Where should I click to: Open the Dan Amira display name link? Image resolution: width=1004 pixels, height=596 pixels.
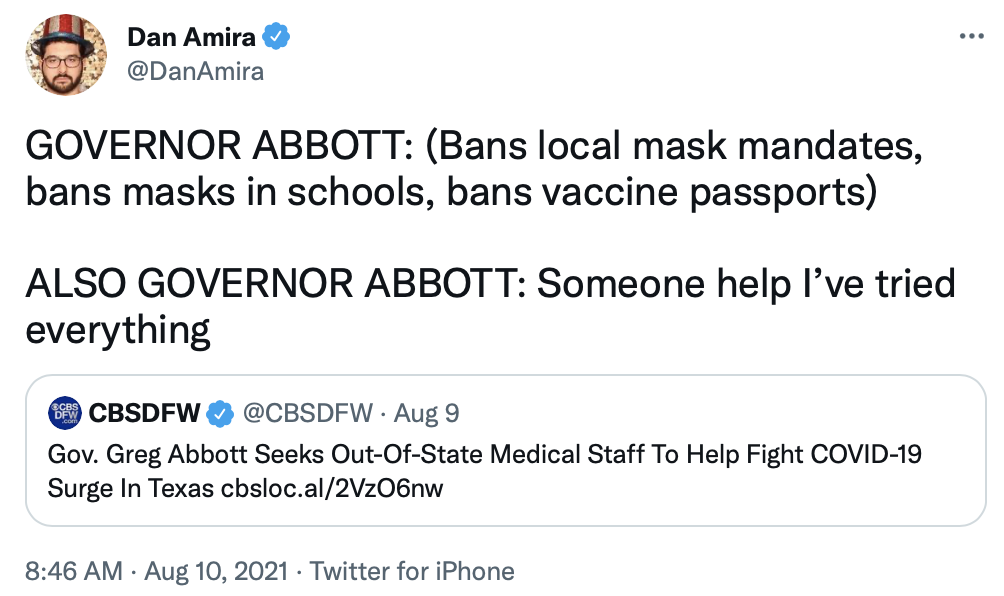[x=192, y=38]
